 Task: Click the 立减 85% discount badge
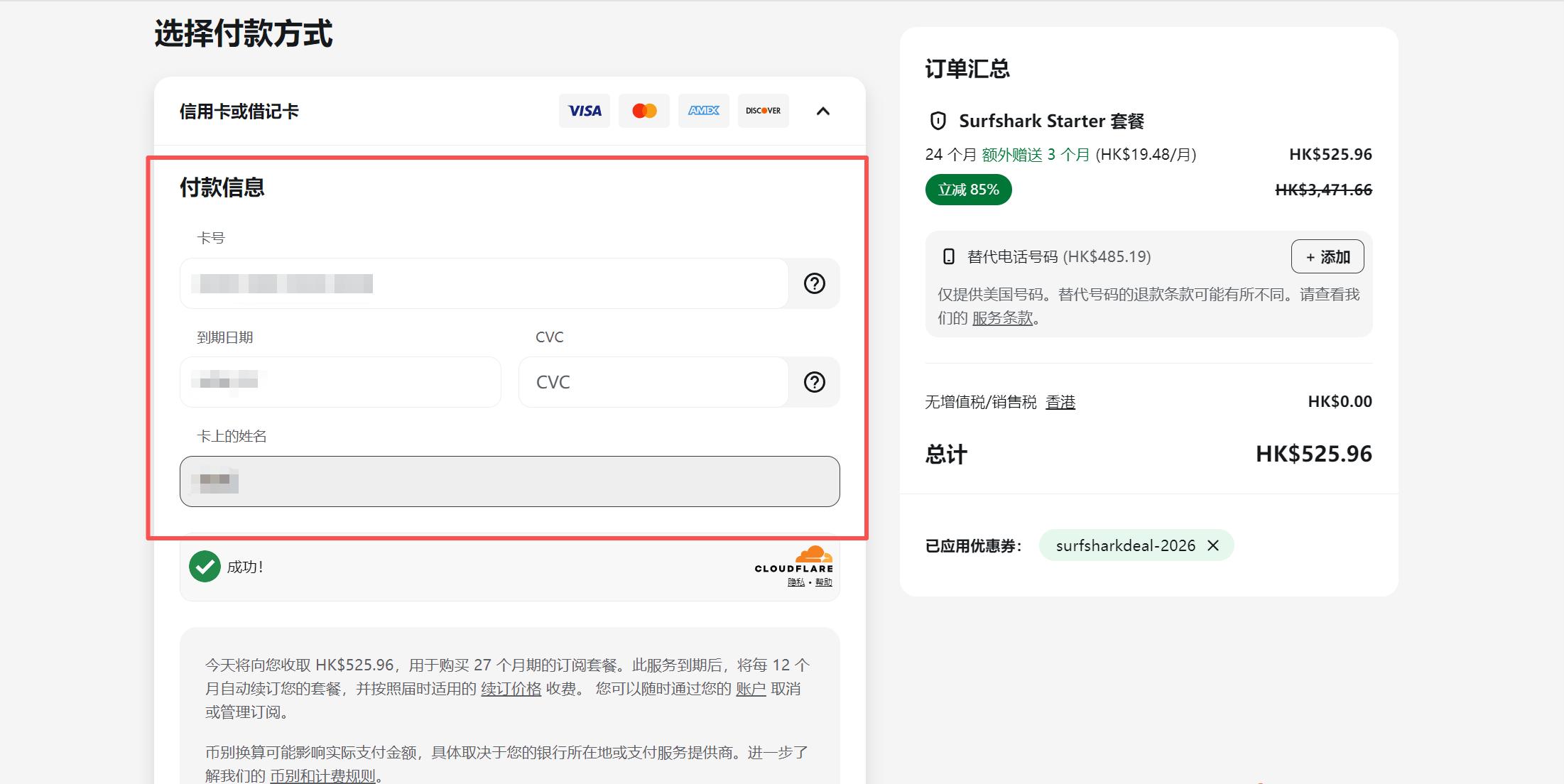click(969, 190)
